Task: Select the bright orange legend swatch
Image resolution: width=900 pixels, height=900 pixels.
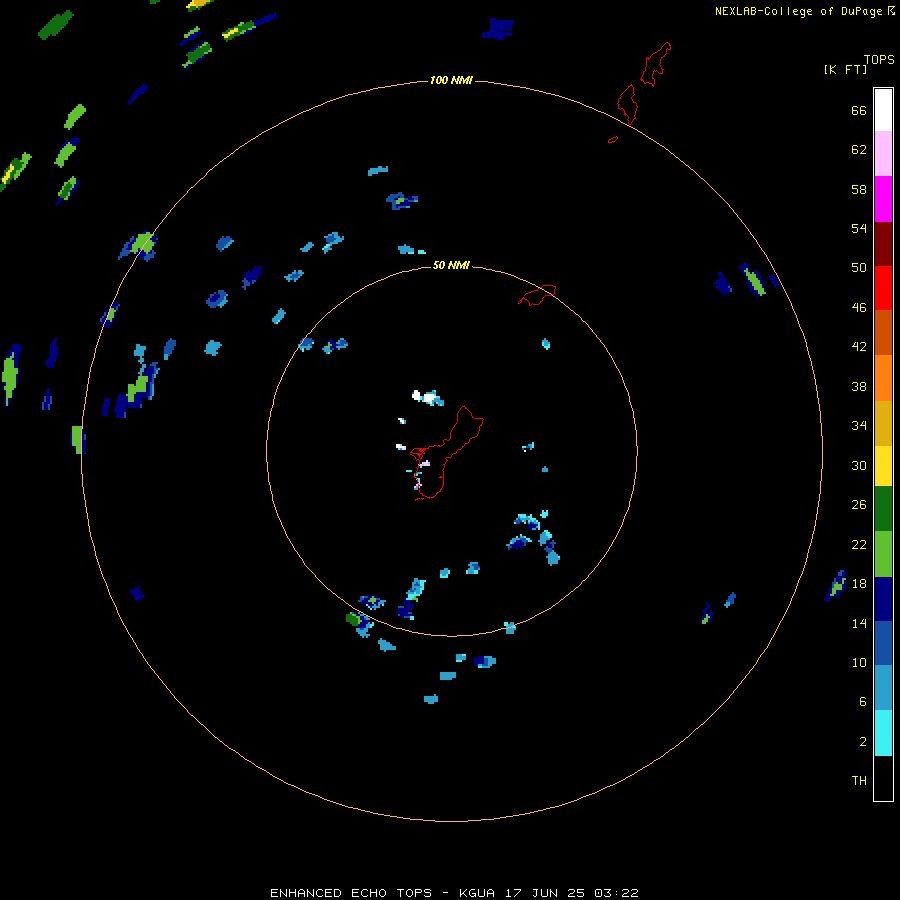Action: click(x=883, y=378)
